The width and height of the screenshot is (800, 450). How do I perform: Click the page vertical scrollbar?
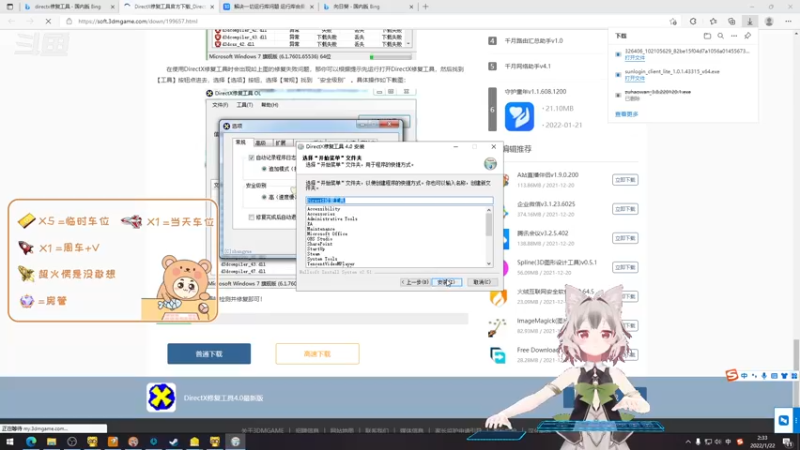pos(796,354)
